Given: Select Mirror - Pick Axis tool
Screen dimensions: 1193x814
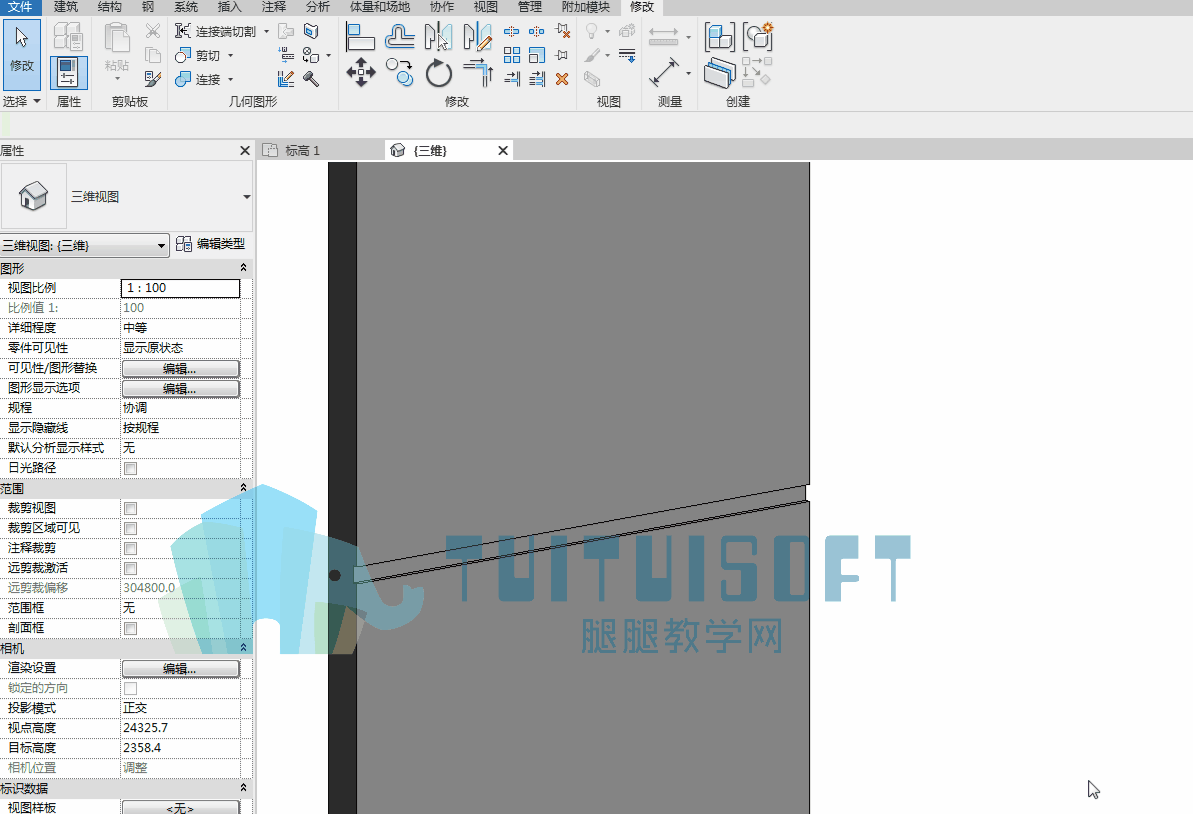Looking at the screenshot, I should (438, 37).
